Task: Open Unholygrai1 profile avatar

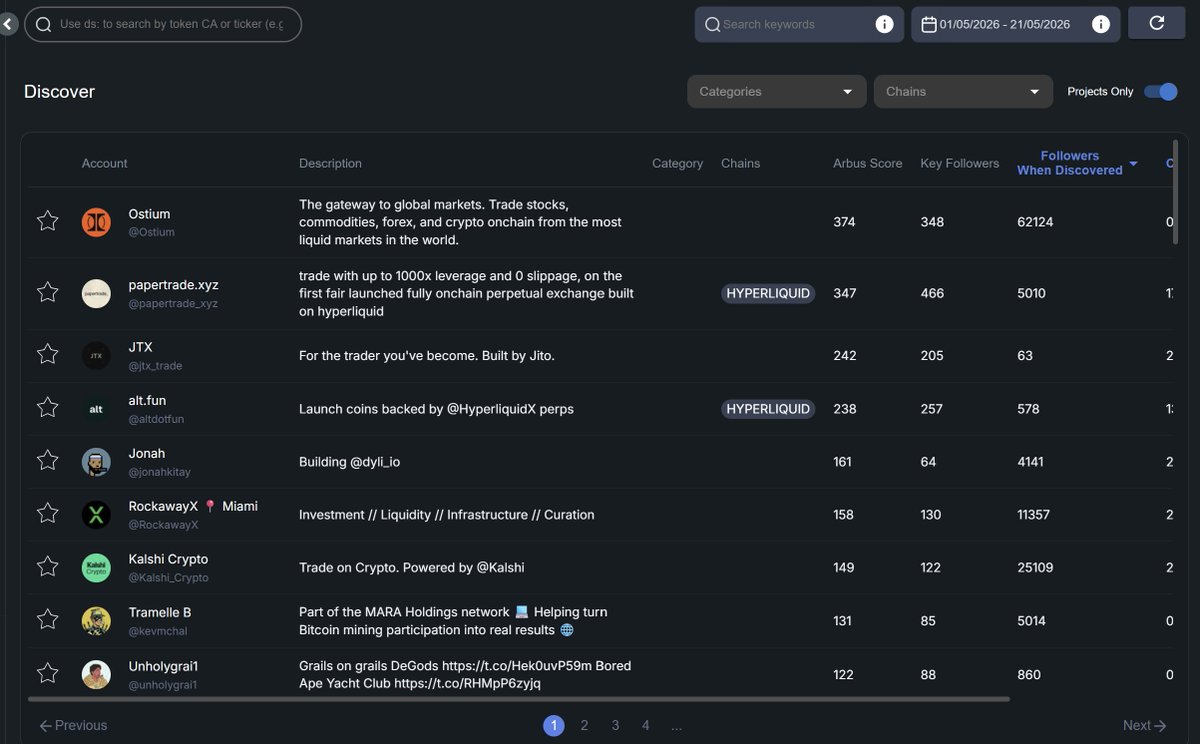Action: tap(96, 674)
